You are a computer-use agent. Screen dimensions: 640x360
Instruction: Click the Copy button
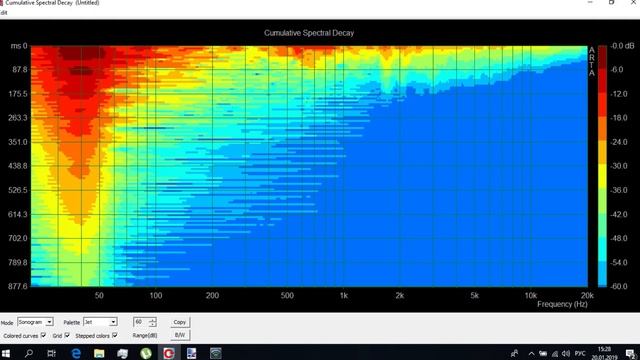(180, 322)
